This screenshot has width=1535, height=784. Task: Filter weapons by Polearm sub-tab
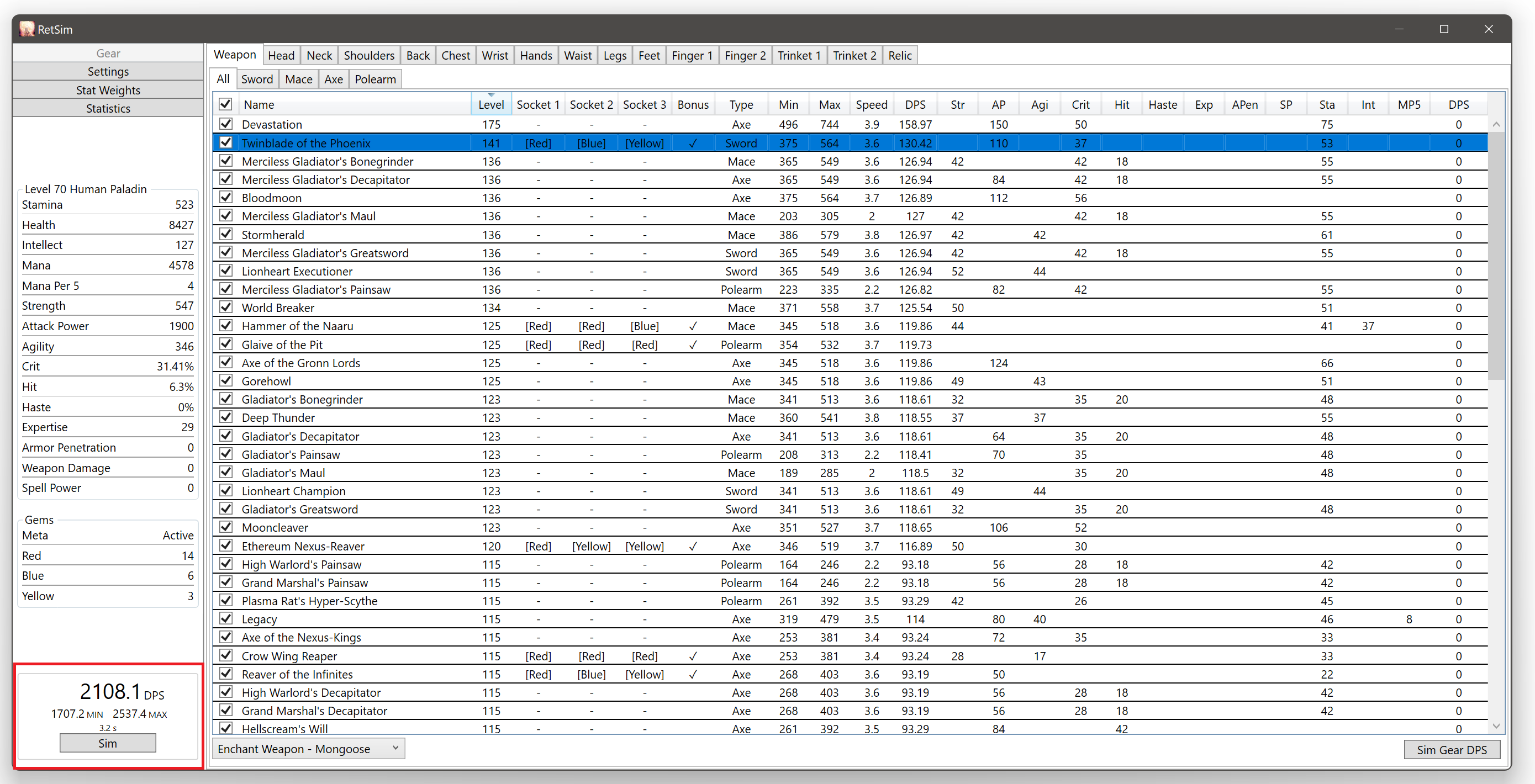376,80
